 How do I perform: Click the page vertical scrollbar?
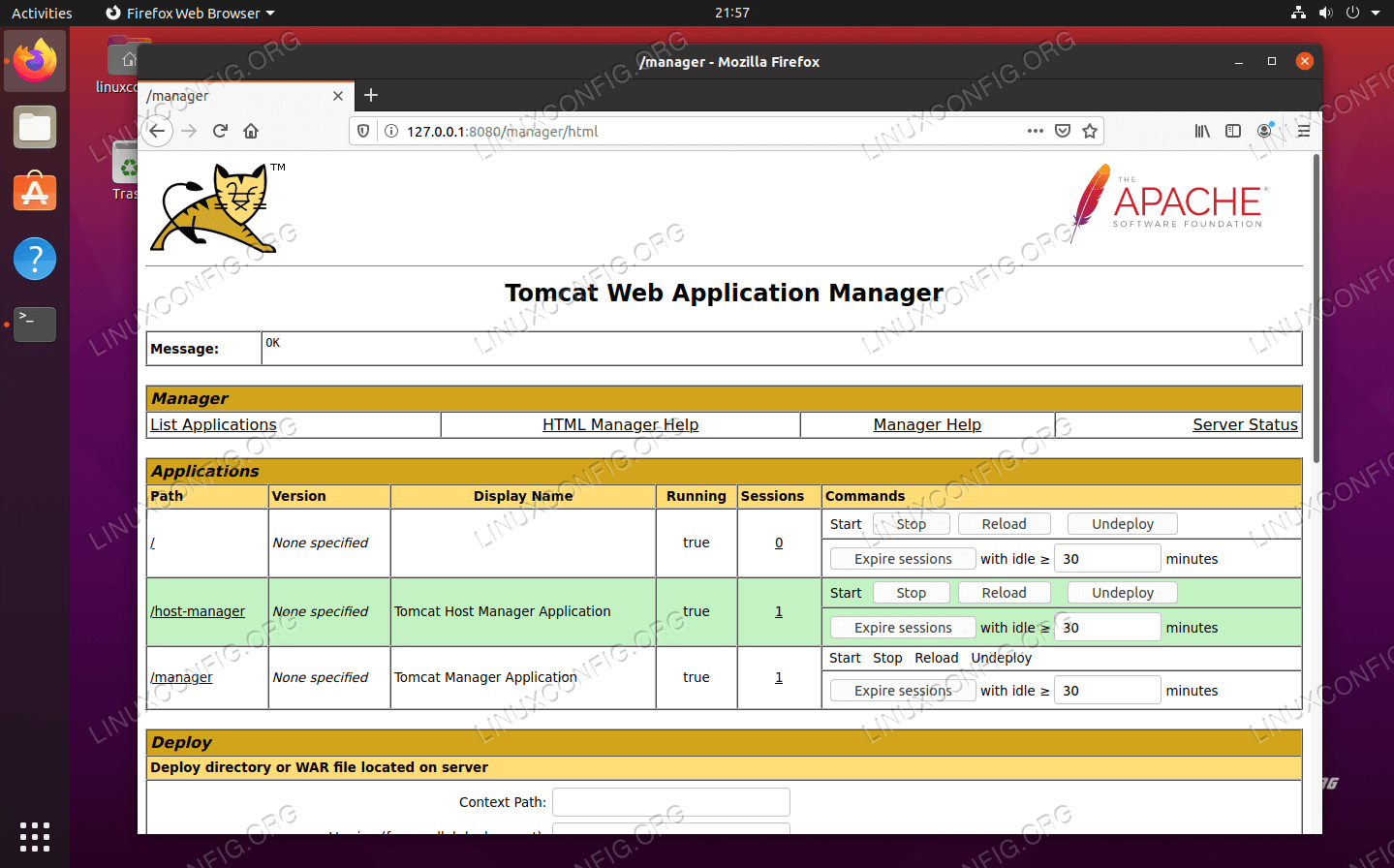click(x=1317, y=308)
